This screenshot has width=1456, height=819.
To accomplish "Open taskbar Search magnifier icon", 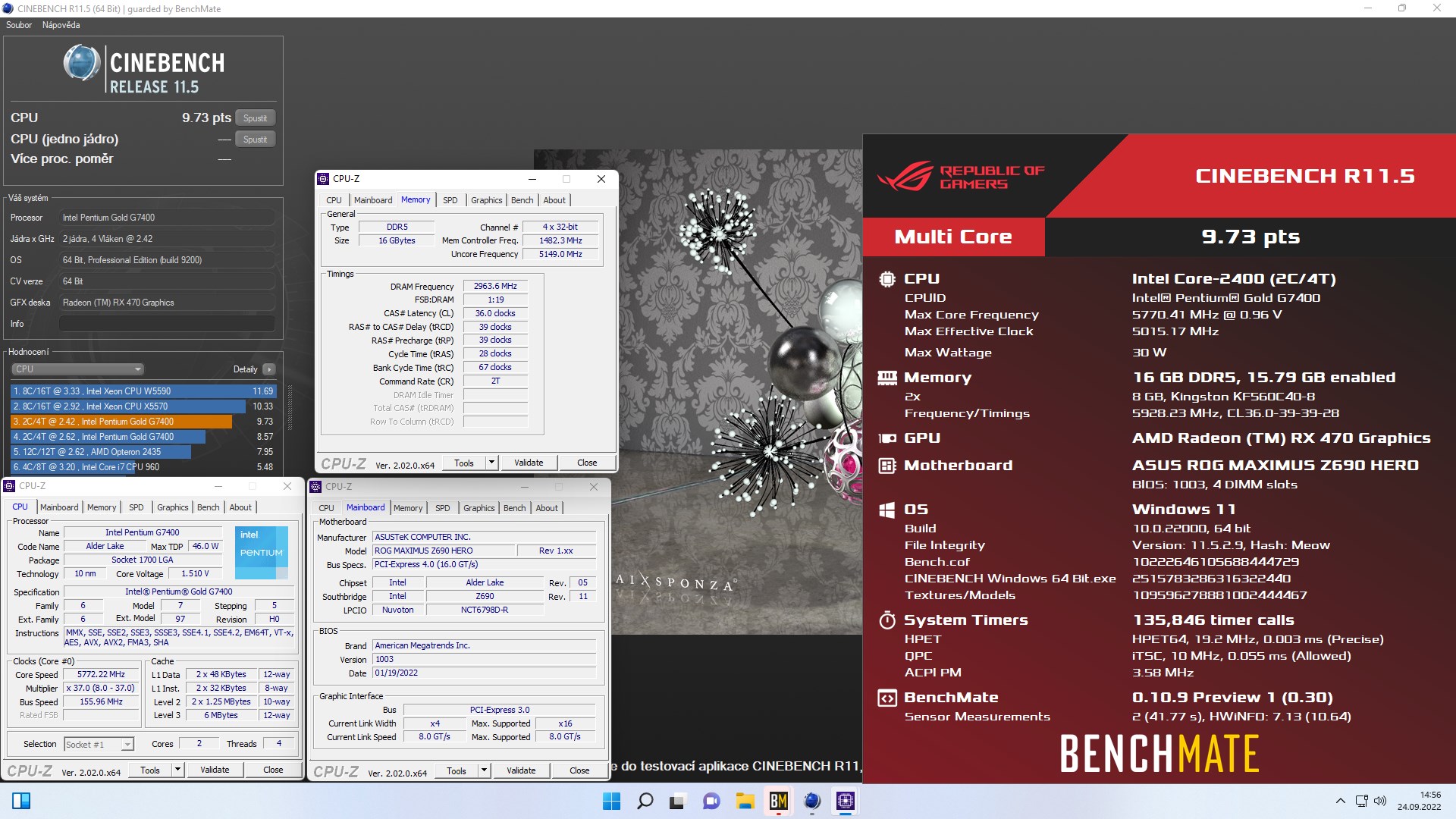I will pyautogui.click(x=645, y=801).
